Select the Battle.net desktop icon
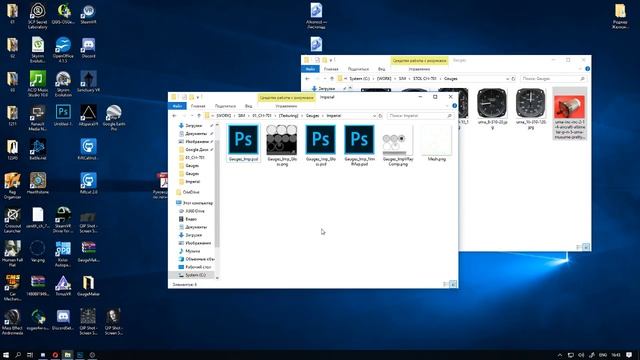Image resolution: width=640 pixels, height=360 pixels. [x=38, y=150]
